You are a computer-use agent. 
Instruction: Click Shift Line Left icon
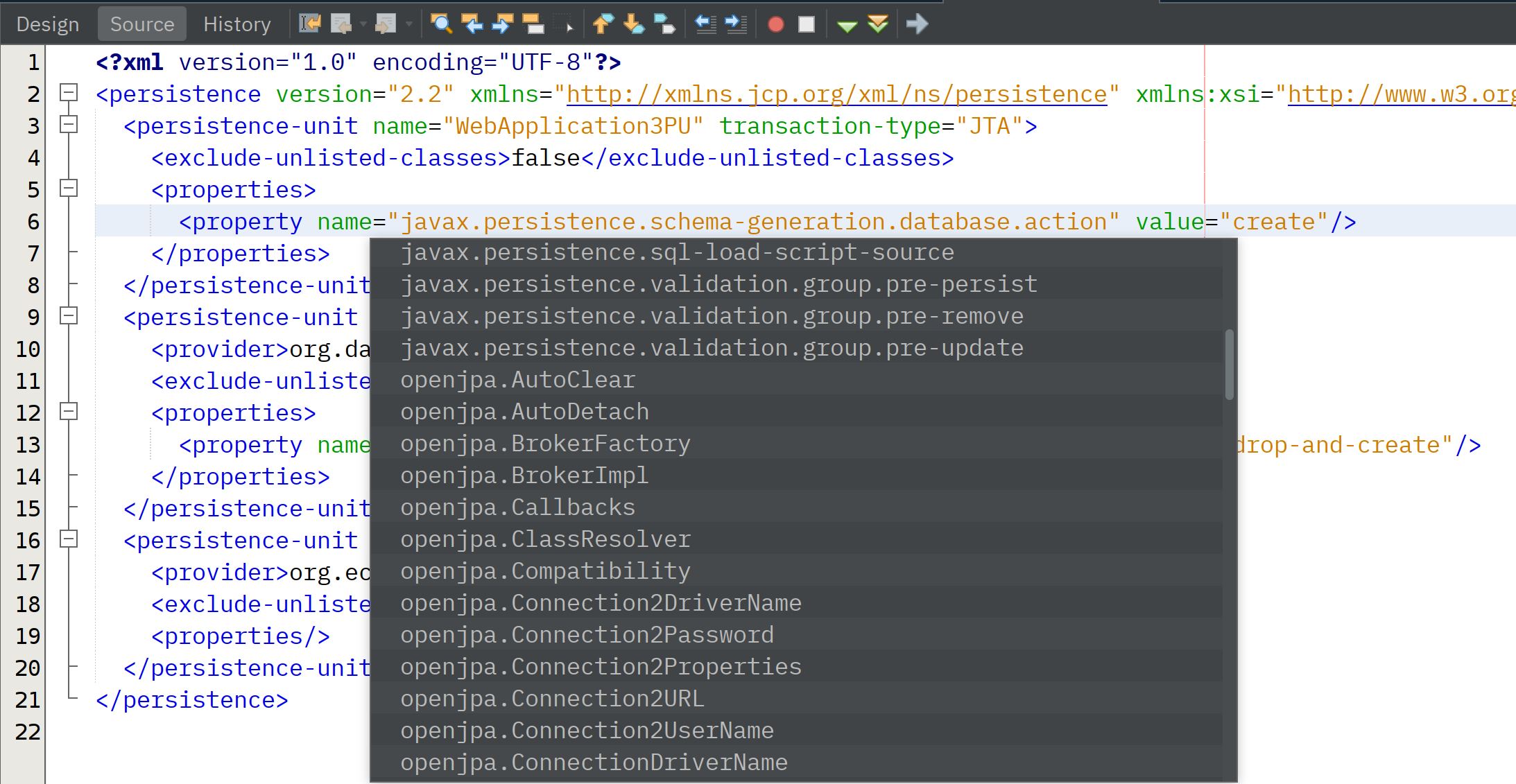705,24
